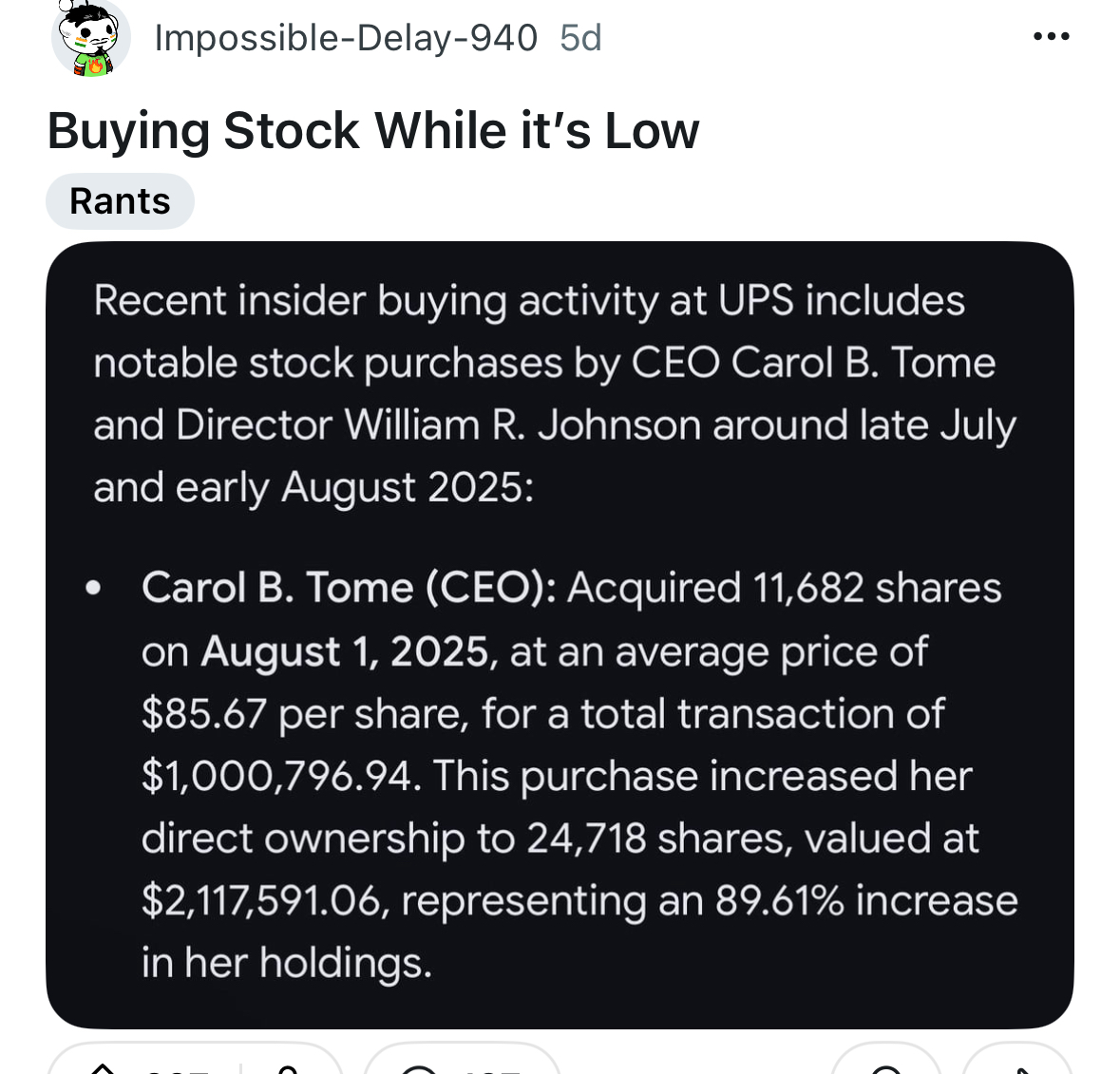1120x1074 pixels.
Task: Open the post options three-dot menu
Action: point(1051,37)
